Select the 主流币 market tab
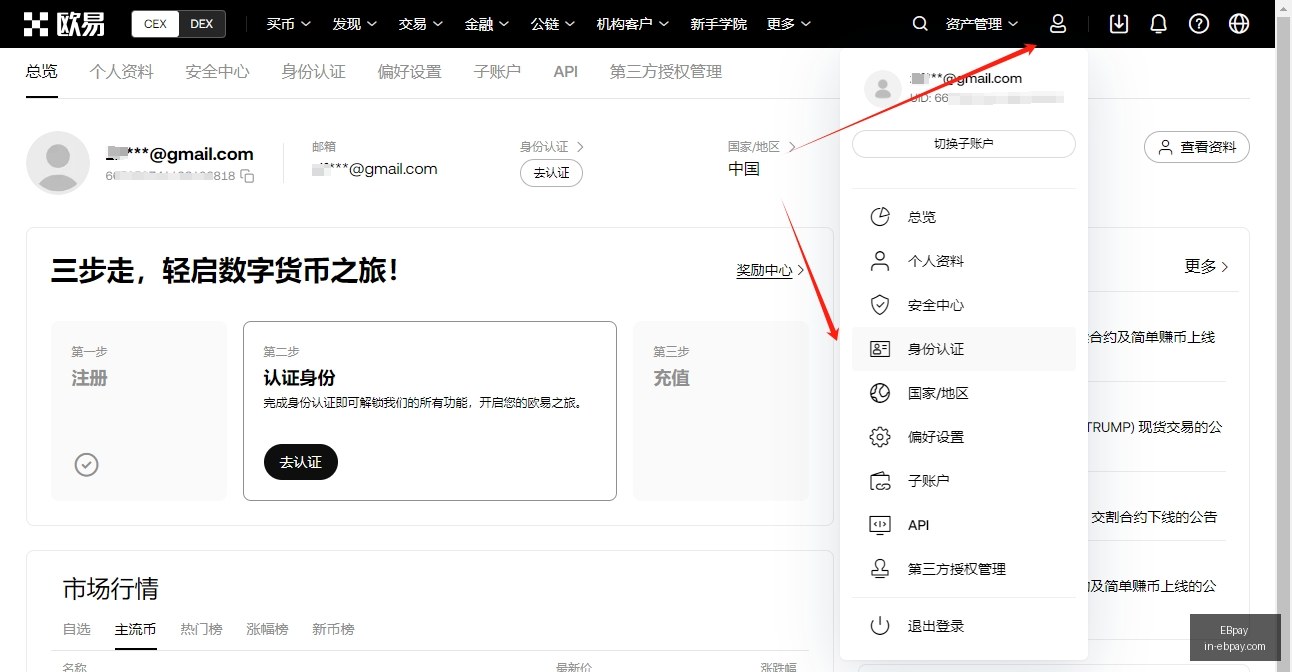Image resolution: width=1292 pixels, height=672 pixels. tap(136, 629)
